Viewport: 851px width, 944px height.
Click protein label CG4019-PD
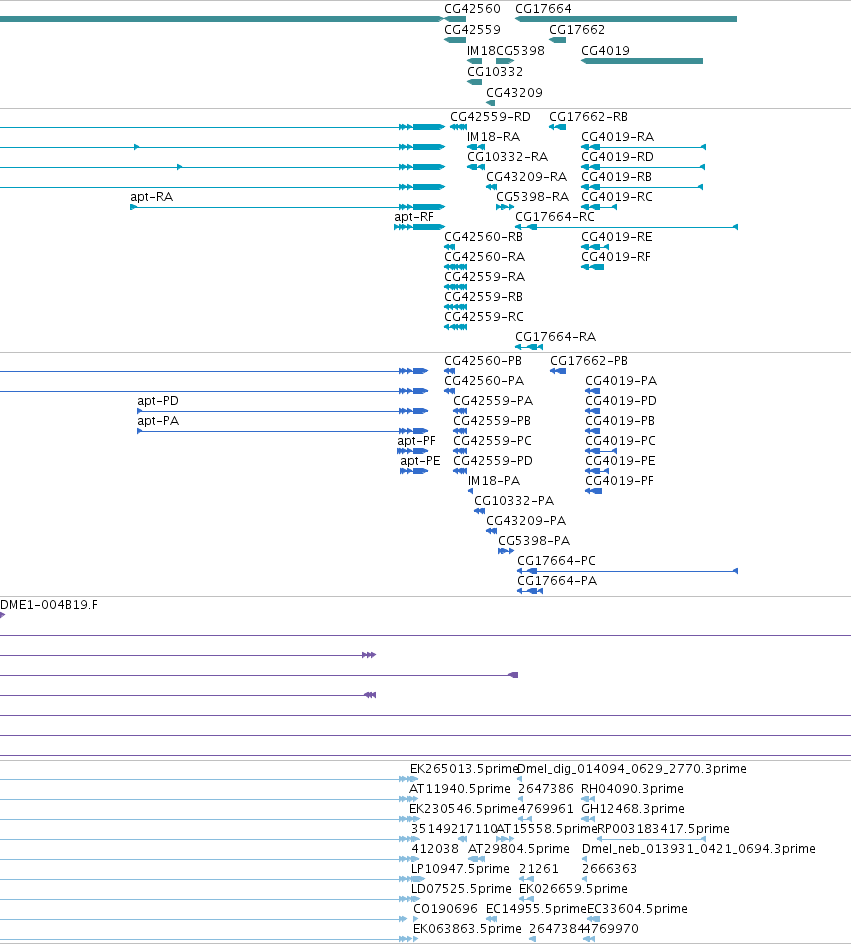[x=620, y=401]
